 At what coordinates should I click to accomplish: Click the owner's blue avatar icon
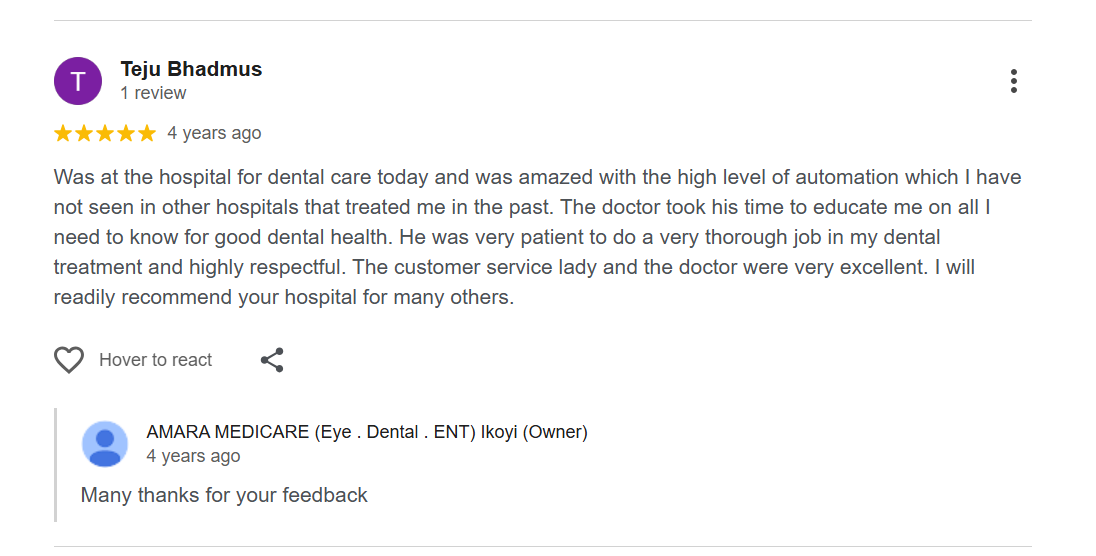tap(105, 444)
